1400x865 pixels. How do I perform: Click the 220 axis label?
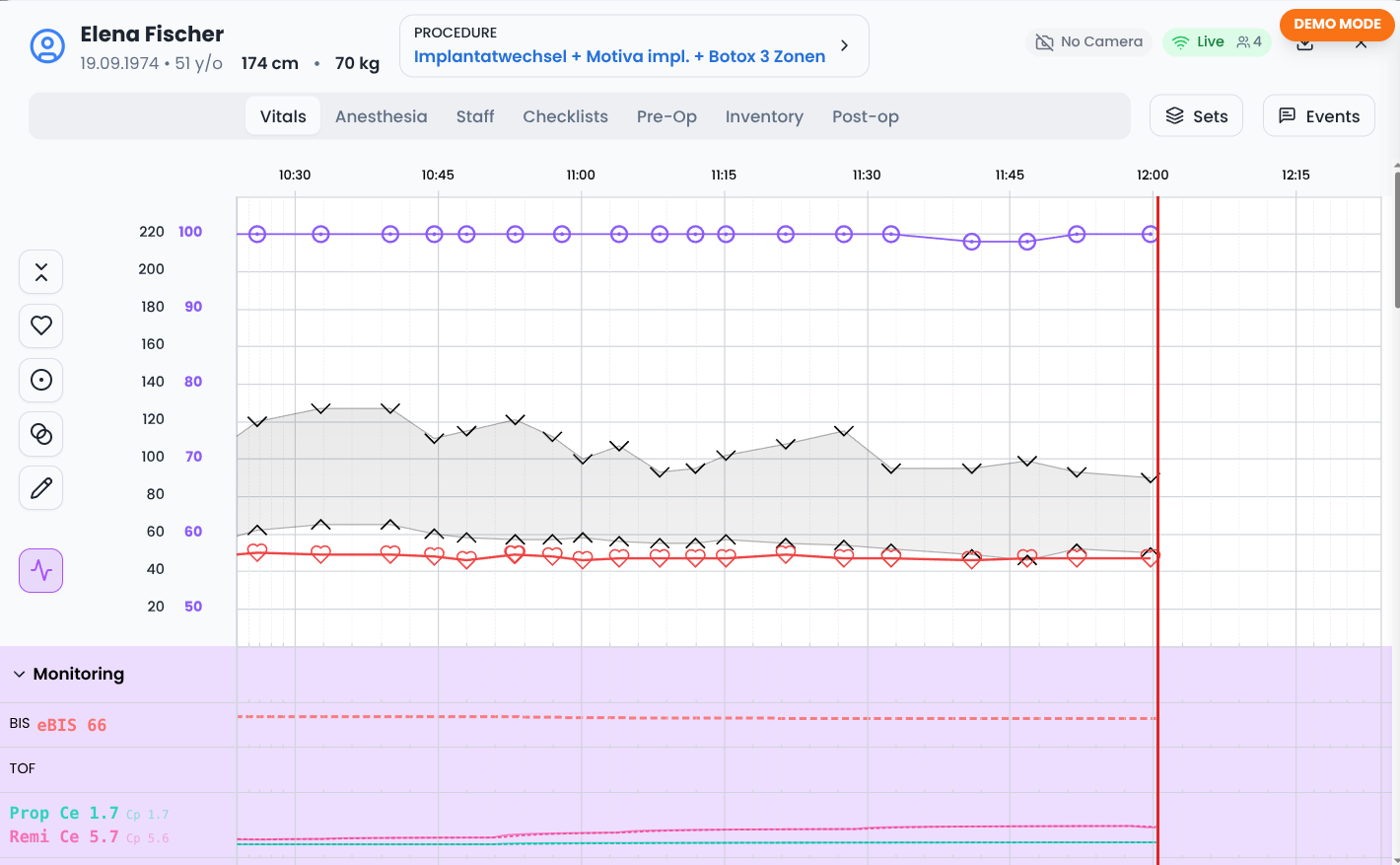coord(152,232)
